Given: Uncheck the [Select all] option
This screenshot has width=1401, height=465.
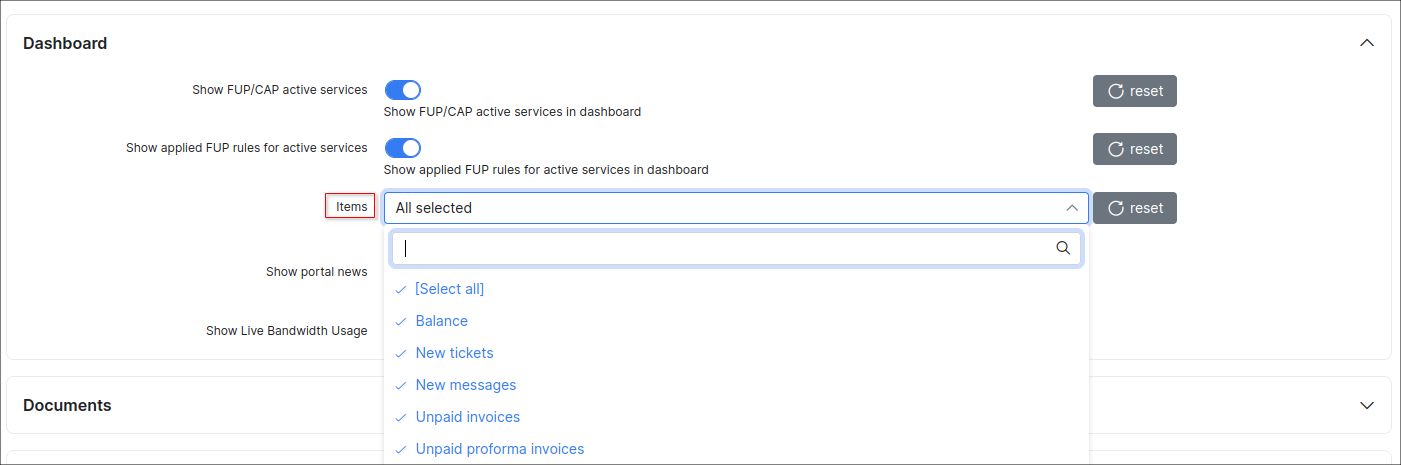Looking at the screenshot, I should (449, 289).
